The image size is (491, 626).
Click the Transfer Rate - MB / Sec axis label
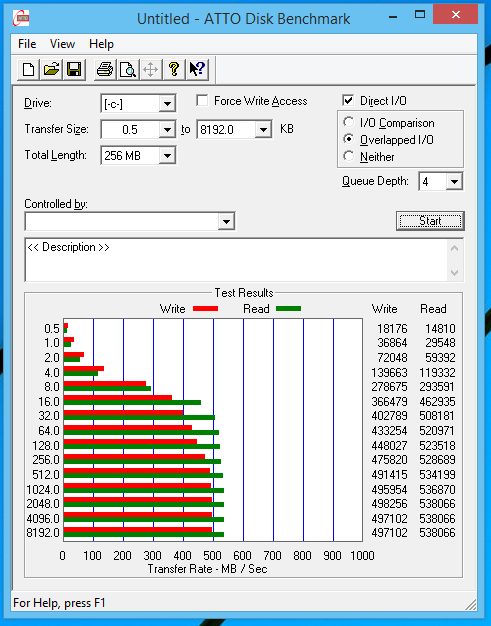click(x=207, y=569)
